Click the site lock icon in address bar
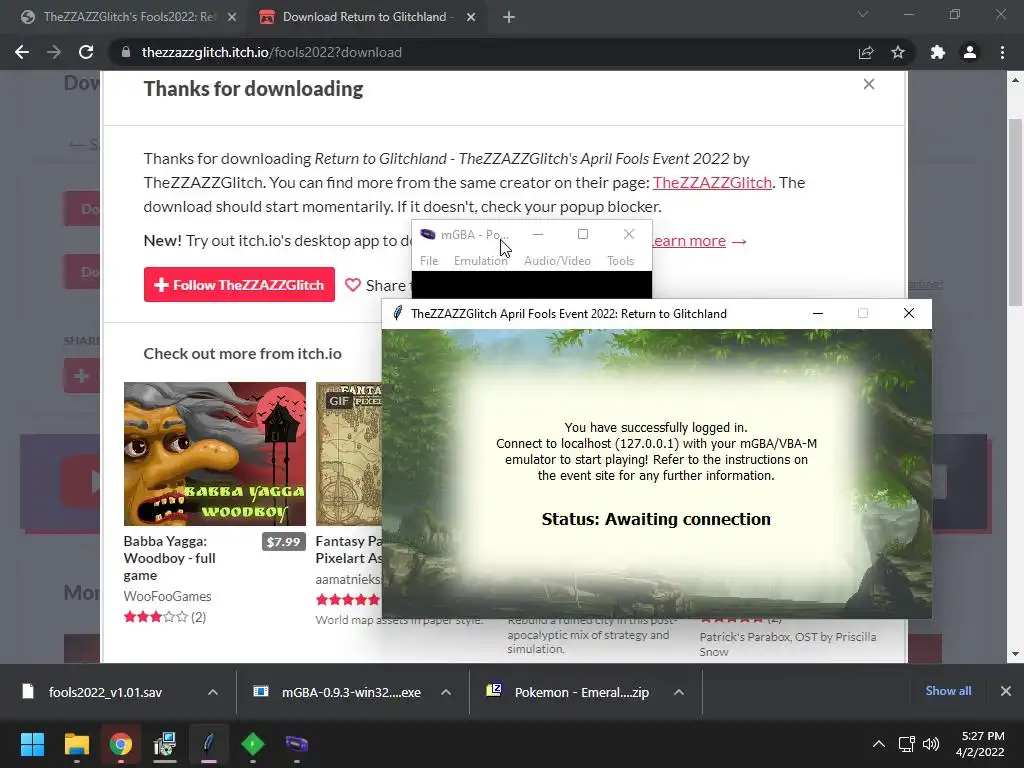The width and height of the screenshot is (1024, 768). [125, 52]
